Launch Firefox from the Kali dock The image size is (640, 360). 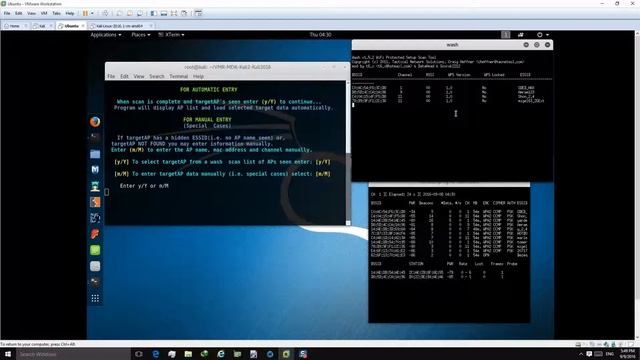95,122
